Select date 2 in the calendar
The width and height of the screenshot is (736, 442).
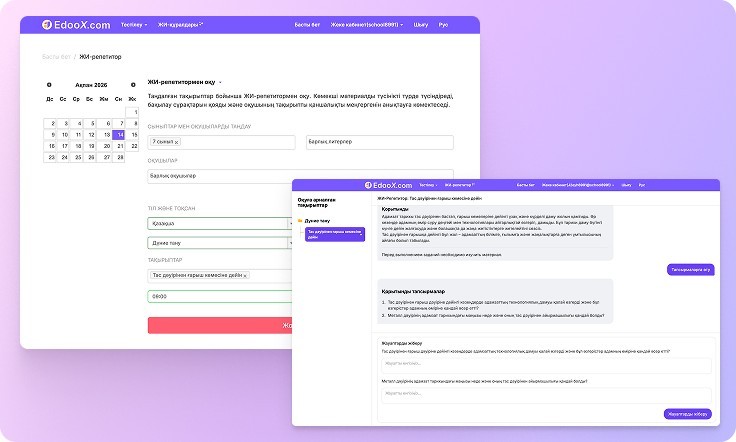(x=50, y=123)
